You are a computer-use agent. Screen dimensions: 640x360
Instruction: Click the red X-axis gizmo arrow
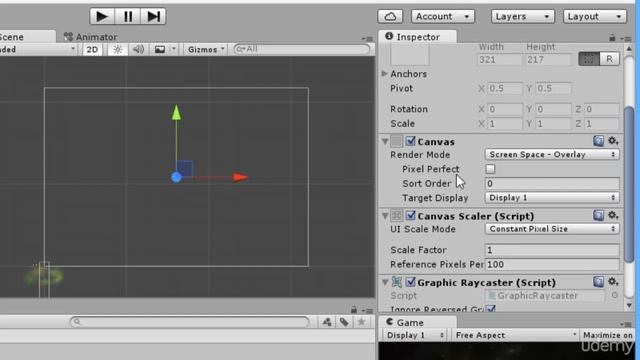pyautogui.click(x=240, y=177)
